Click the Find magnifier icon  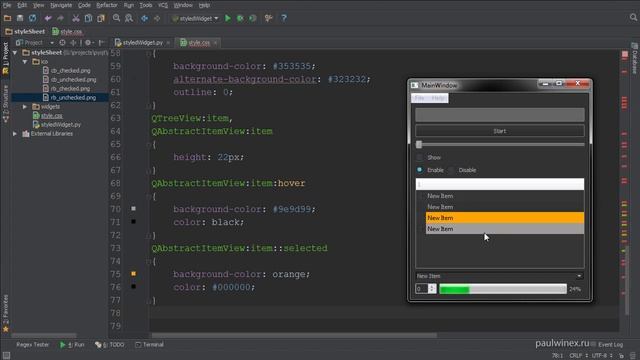coord(117,18)
